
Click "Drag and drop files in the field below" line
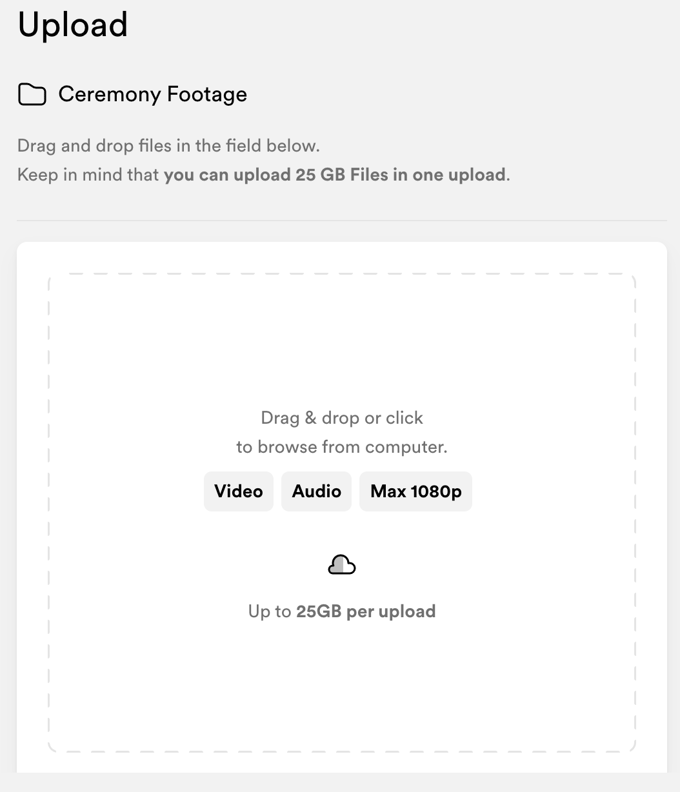(x=168, y=146)
